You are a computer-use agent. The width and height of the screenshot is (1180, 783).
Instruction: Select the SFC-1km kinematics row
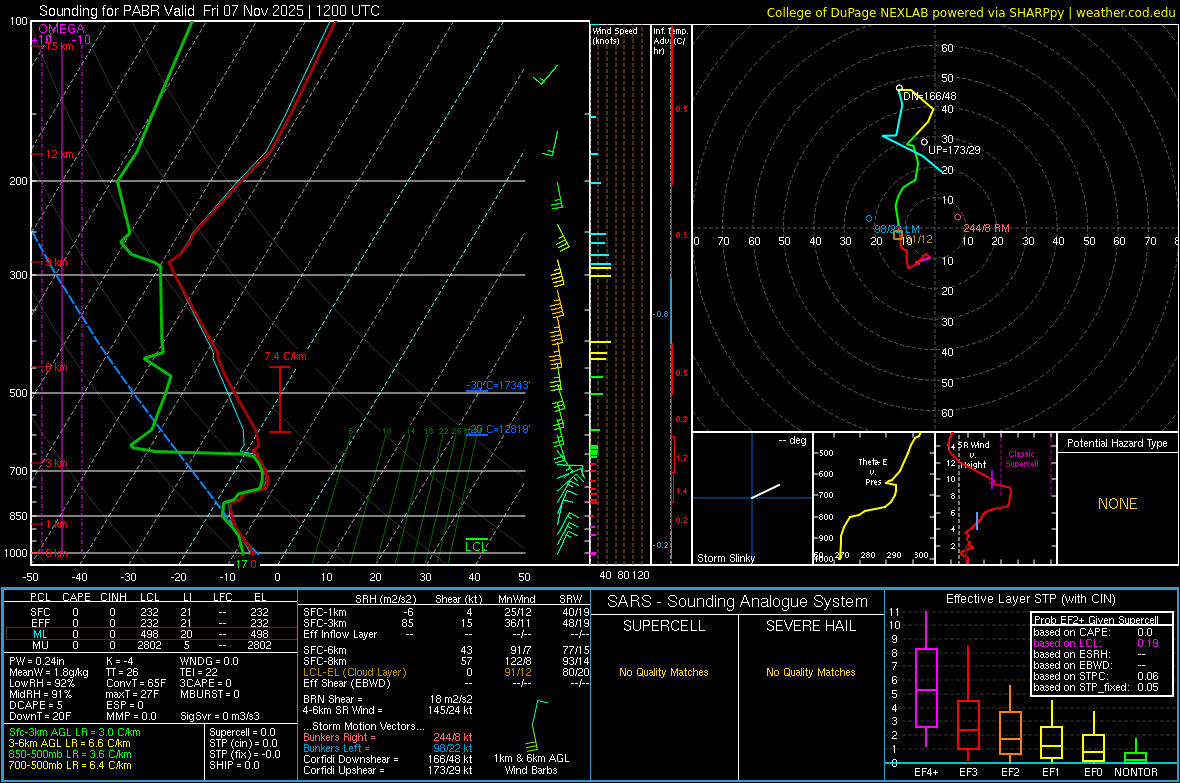point(446,612)
